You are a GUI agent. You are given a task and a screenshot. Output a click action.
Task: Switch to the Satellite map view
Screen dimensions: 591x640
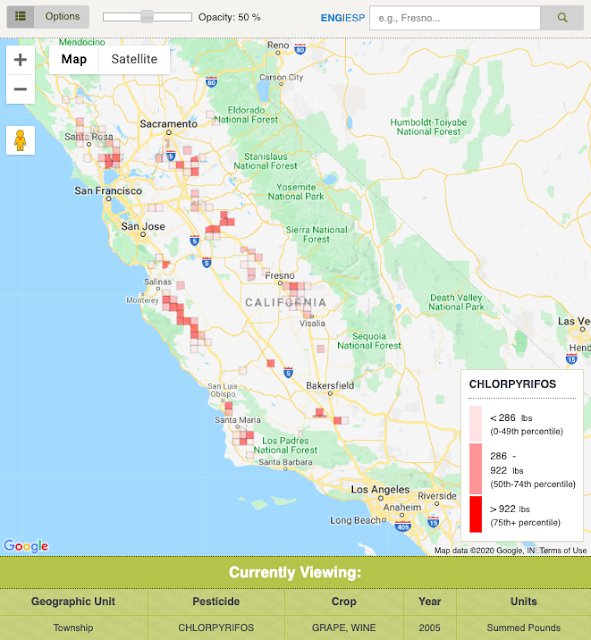(x=134, y=59)
